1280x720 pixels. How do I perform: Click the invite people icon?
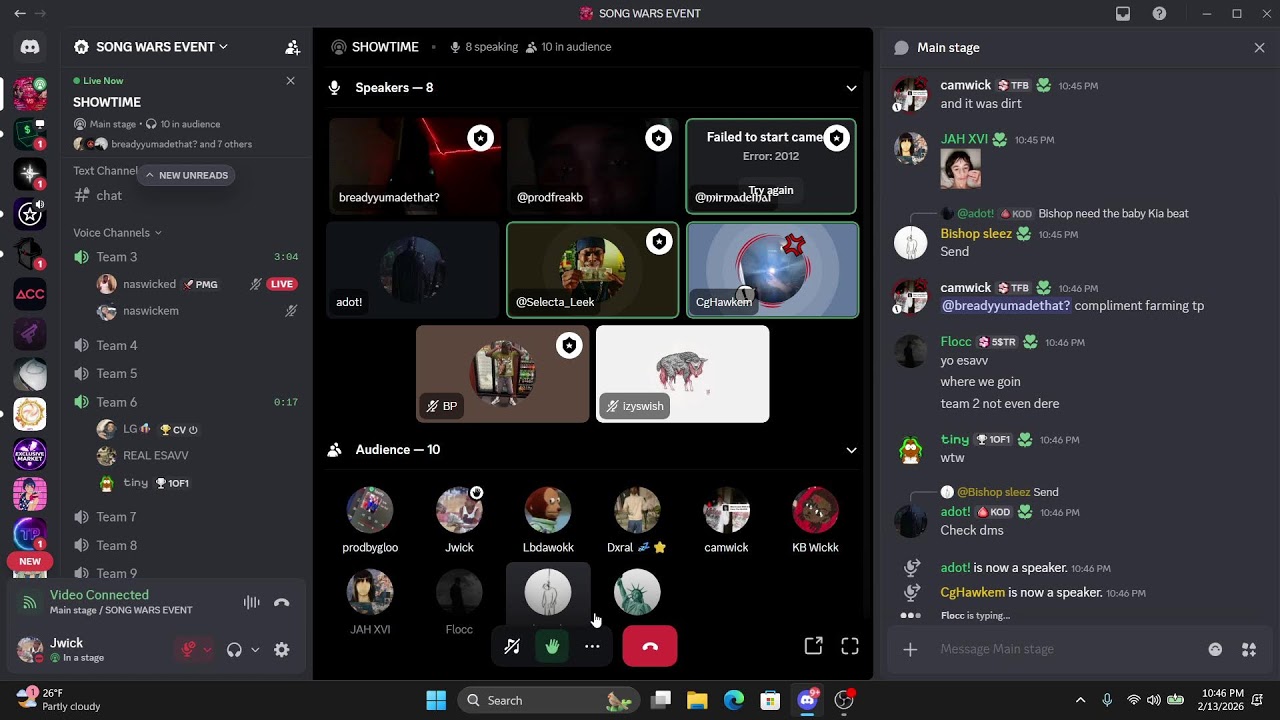point(292,47)
